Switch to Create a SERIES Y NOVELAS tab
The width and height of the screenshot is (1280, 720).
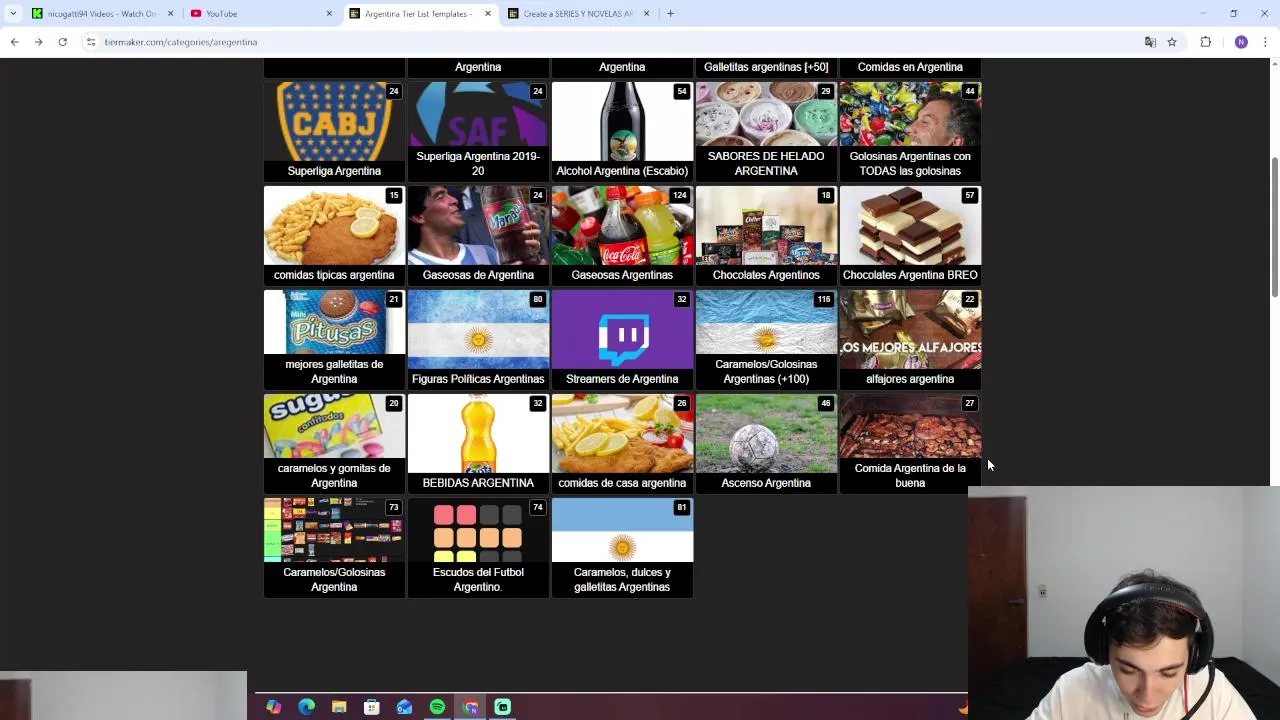tap(579, 13)
